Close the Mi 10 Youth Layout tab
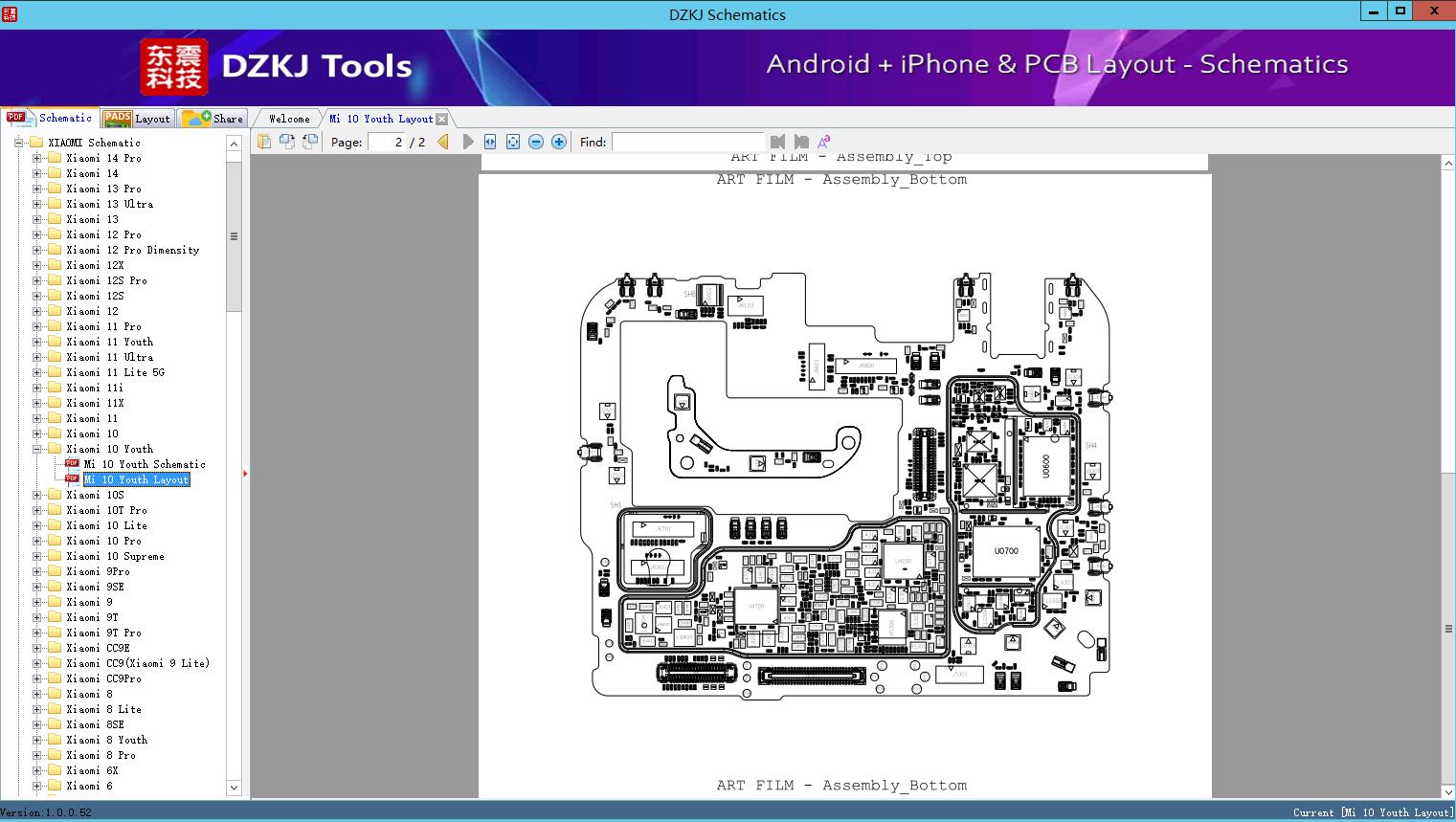1456x822 pixels. (441, 120)
